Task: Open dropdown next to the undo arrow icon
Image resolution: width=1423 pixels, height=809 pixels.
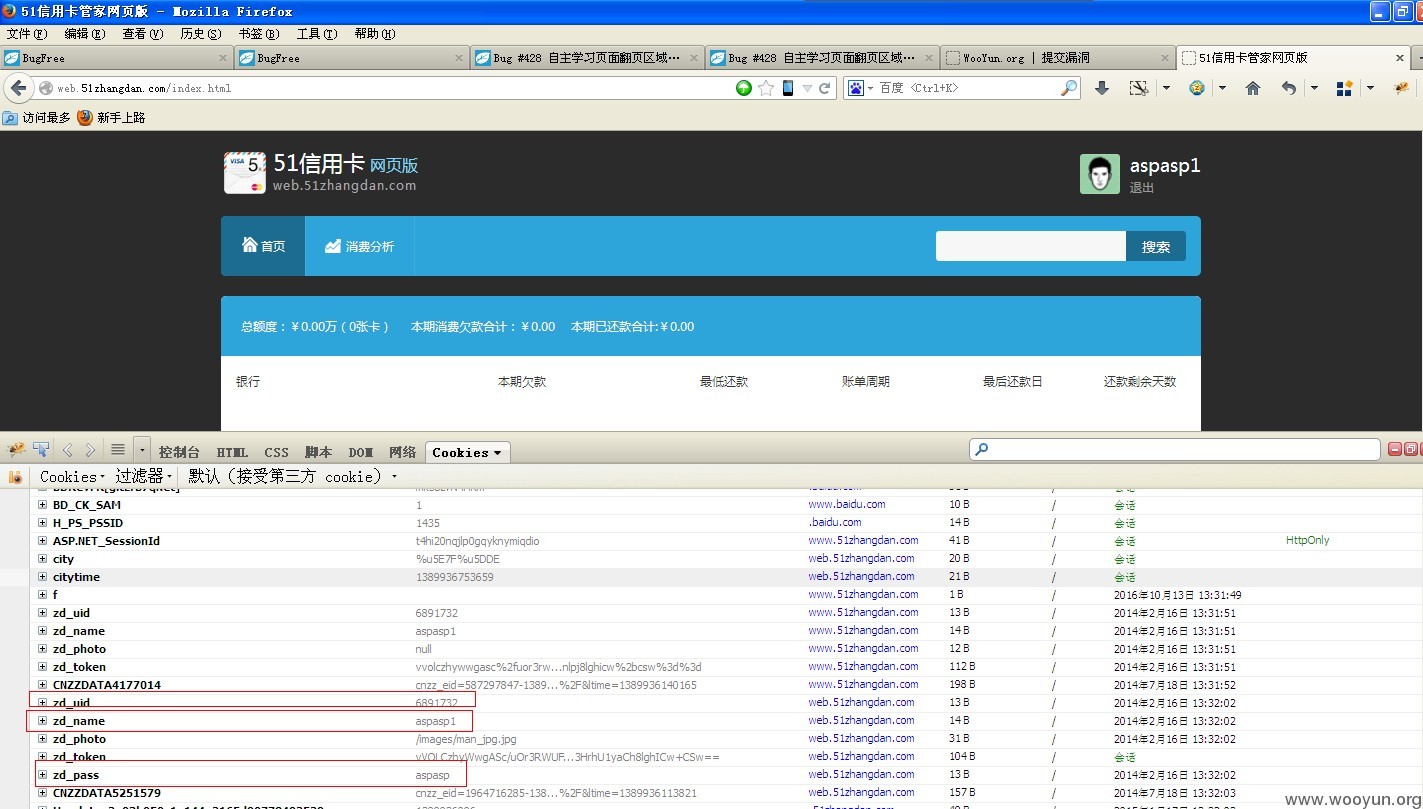Action: click(x=1314, y=88)
